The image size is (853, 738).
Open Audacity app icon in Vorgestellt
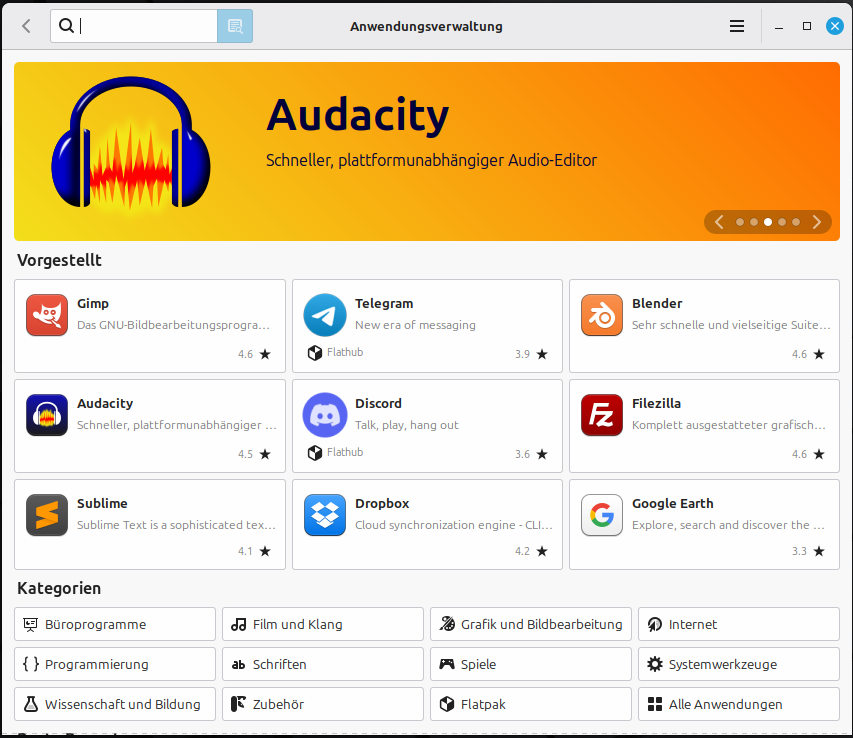point(47,415)
